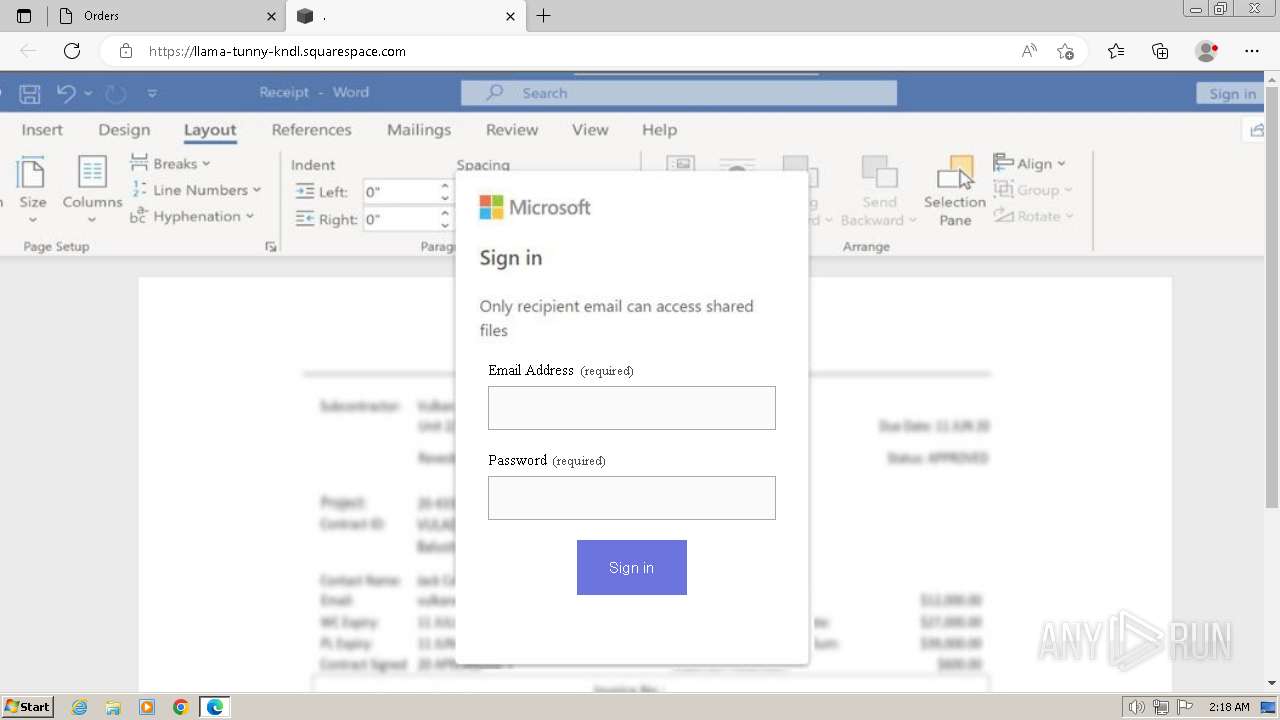Open the References ribbon tab
The width and height of the screenshot is (1280, 720).
tap(312, 130)
